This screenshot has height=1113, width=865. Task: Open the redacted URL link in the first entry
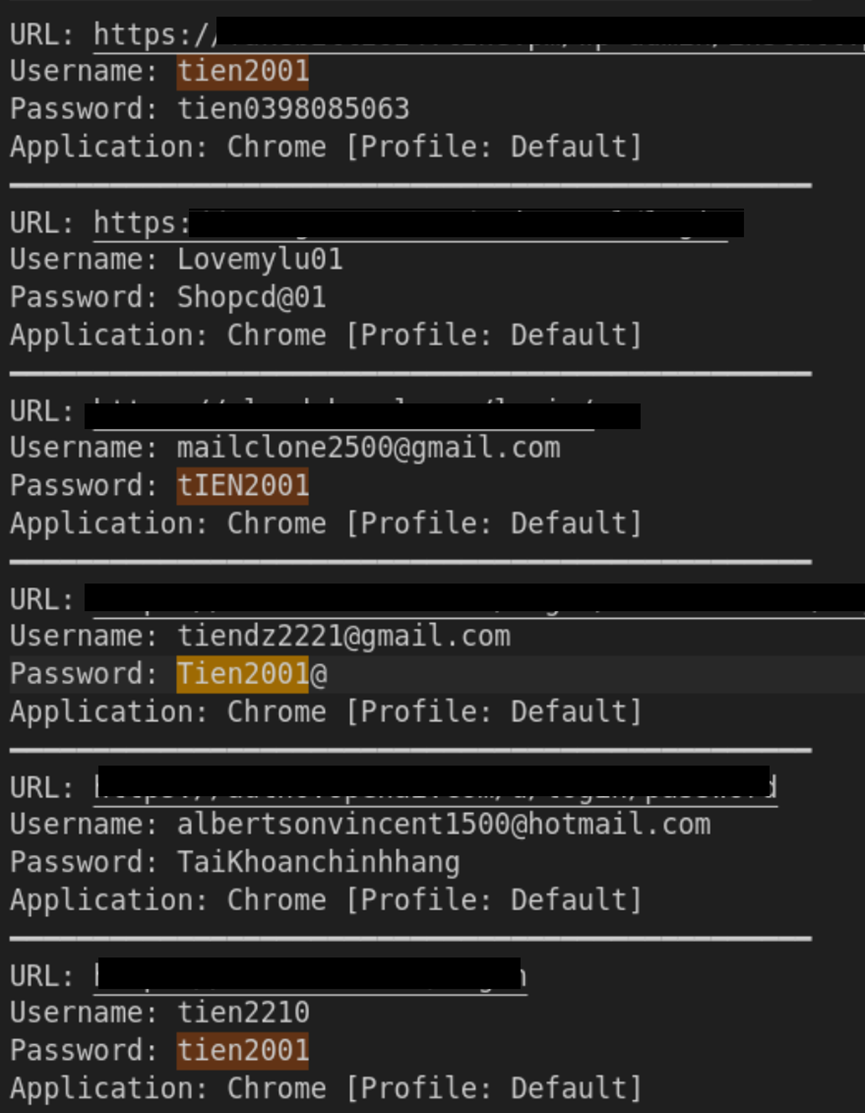[480, 34]
